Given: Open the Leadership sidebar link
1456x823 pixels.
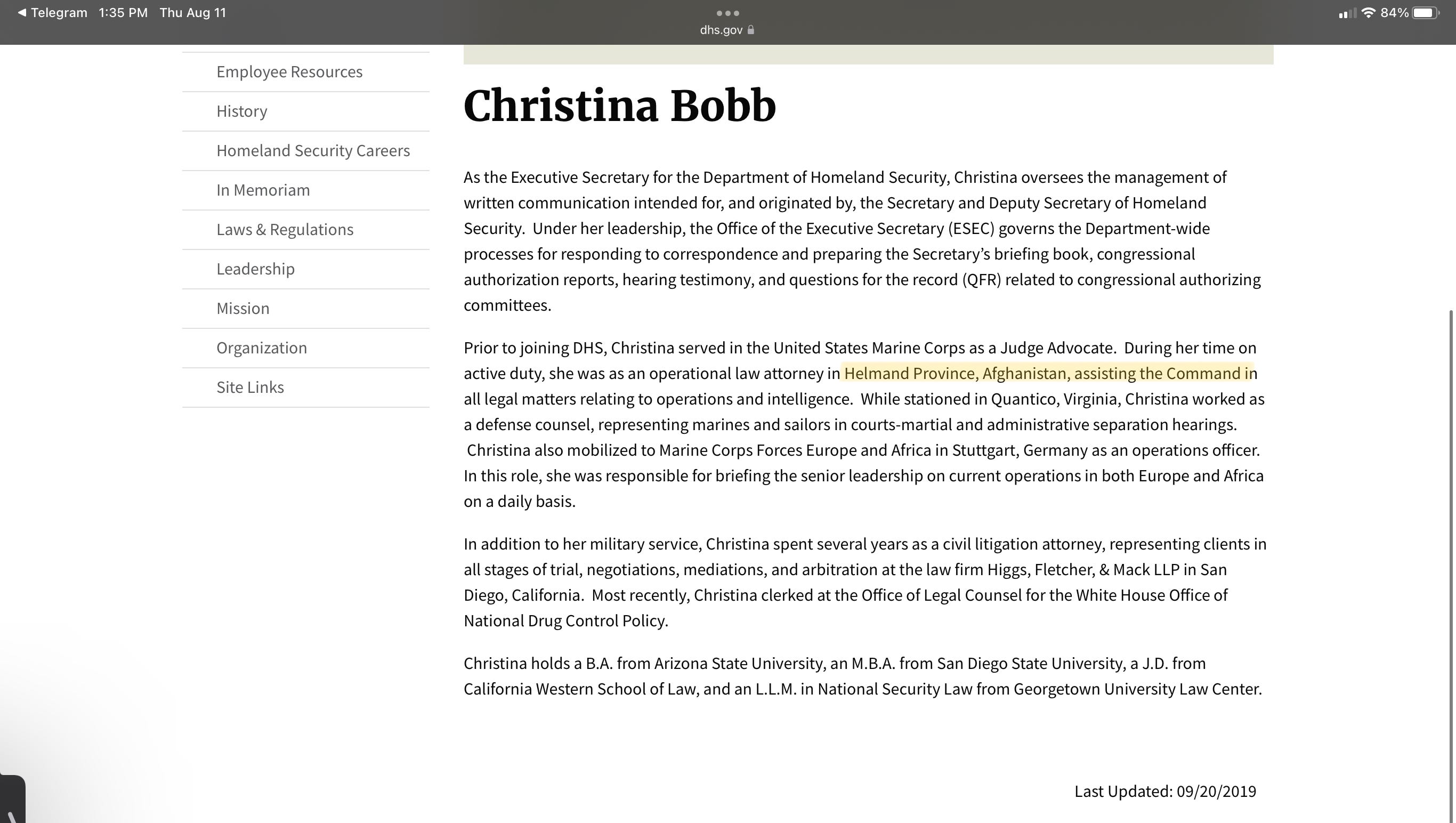Looking at the screenshot, I should click(306, 269).
